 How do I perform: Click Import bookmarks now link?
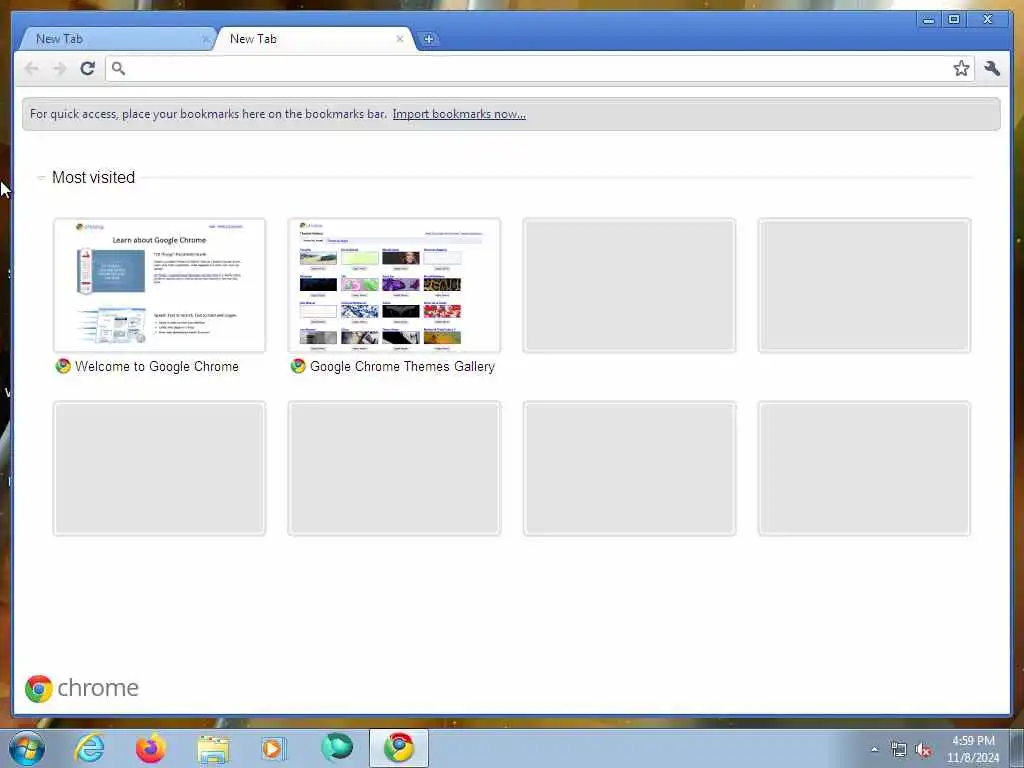click(x=459, y=114)
